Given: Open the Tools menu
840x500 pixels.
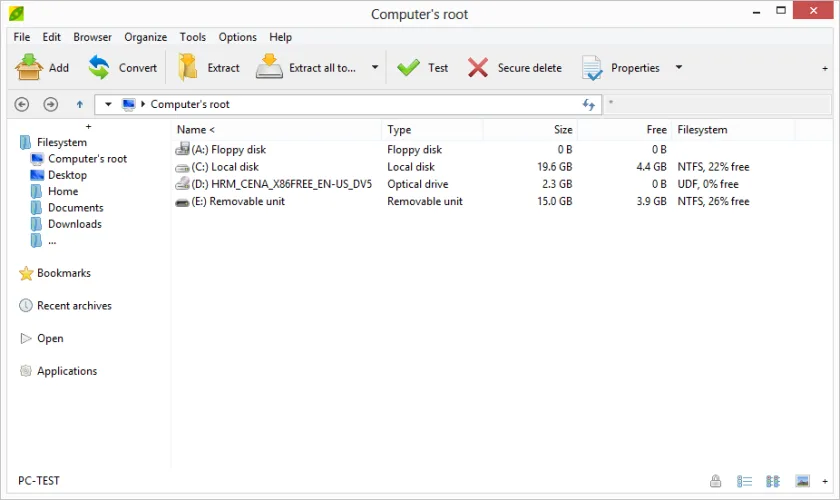Looking at the screenshot, I should pyautogui.click(x=193, y=37).
